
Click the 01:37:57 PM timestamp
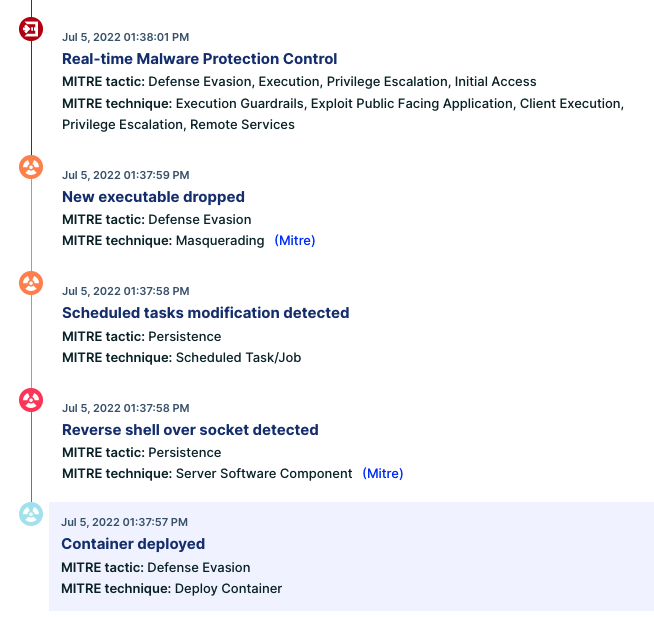click(x=124, y=522)
